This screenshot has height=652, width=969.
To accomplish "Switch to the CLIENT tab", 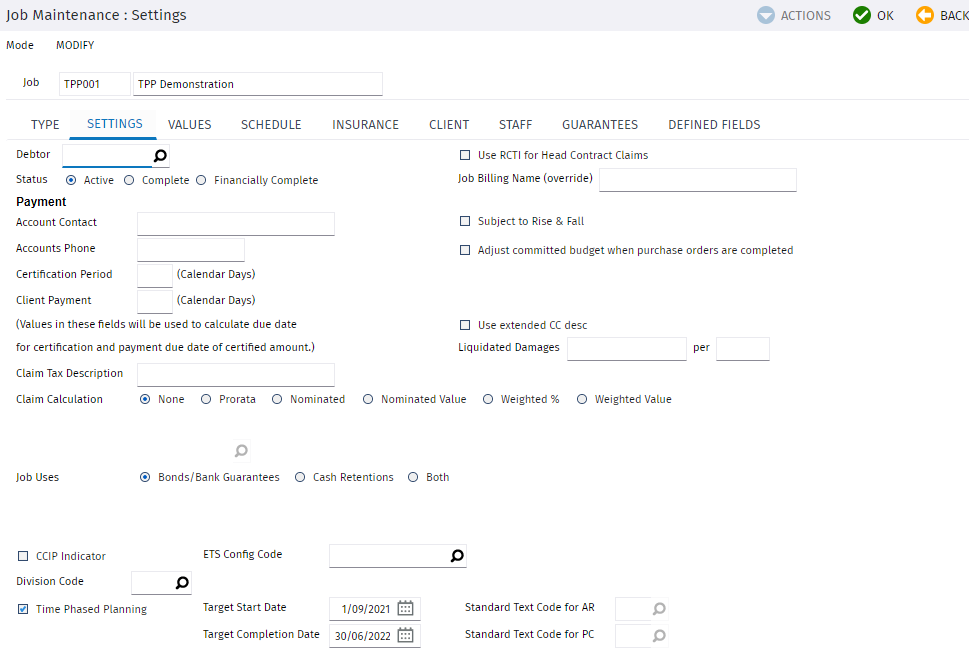I will (449, 125).
